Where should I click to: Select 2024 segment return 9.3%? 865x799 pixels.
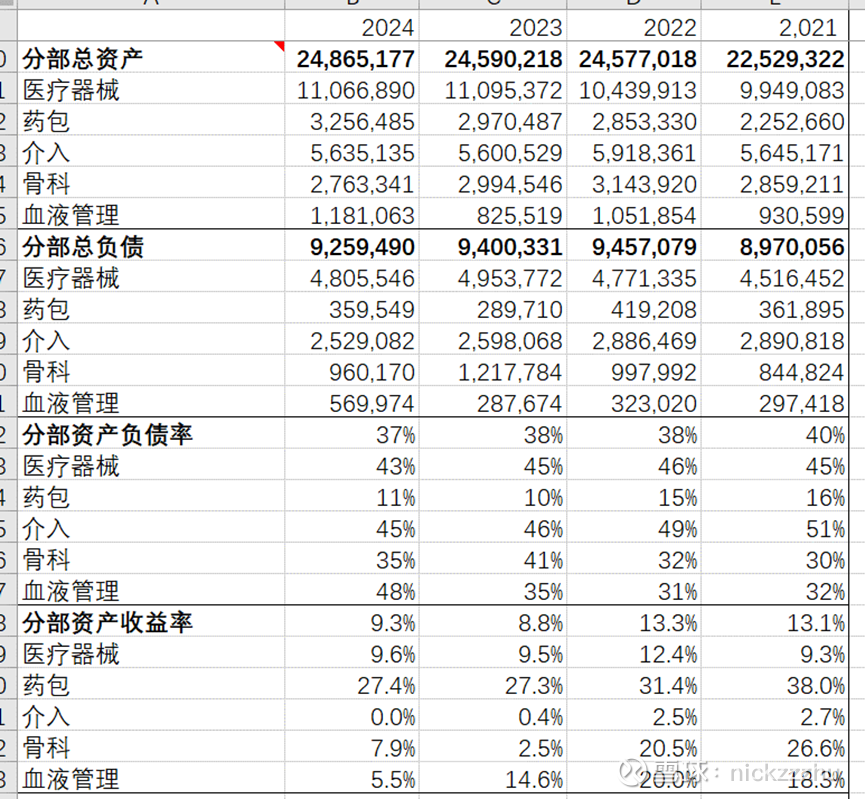[352, 622]
